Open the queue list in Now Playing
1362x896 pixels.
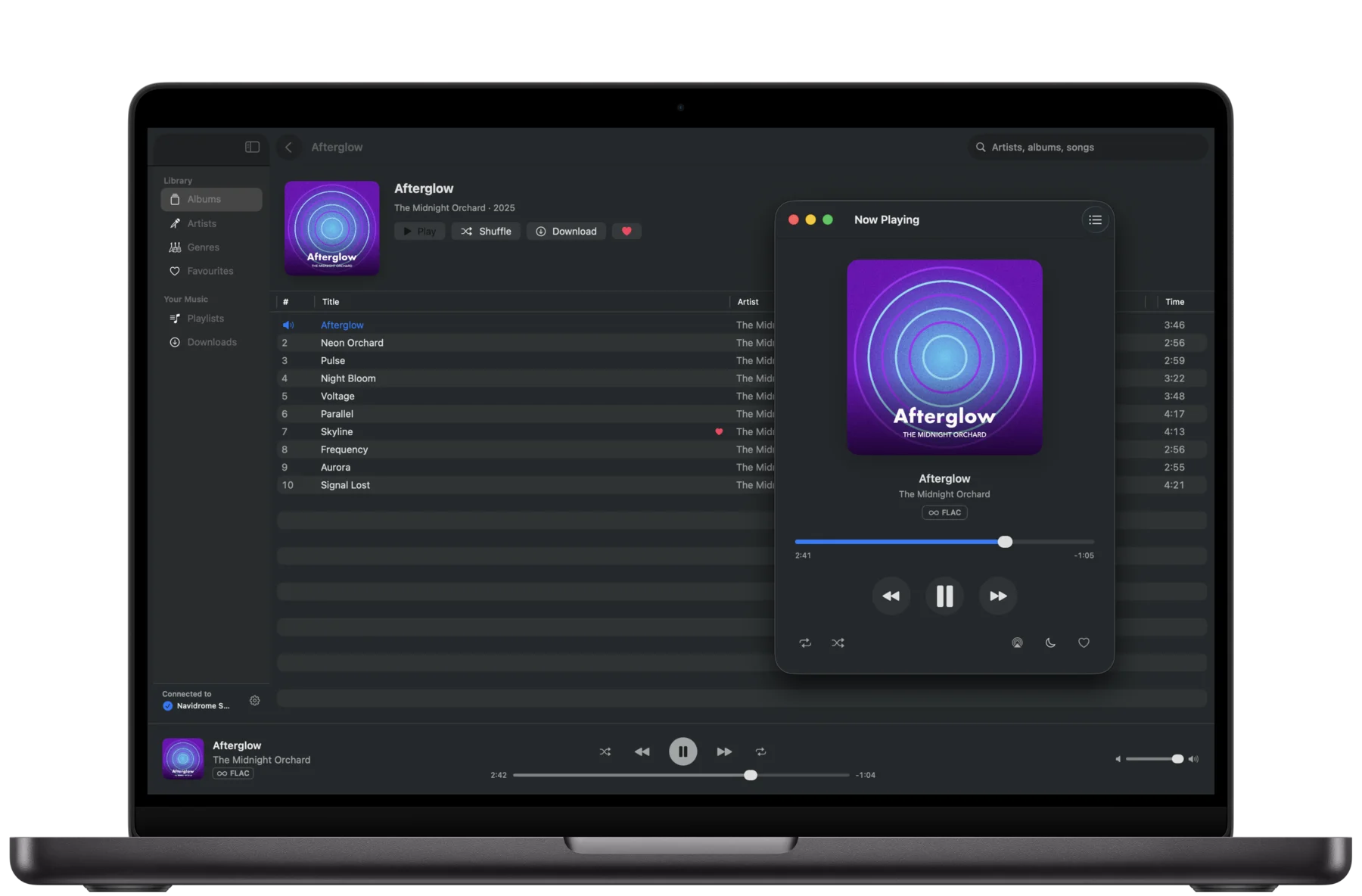coord(1095,220)
